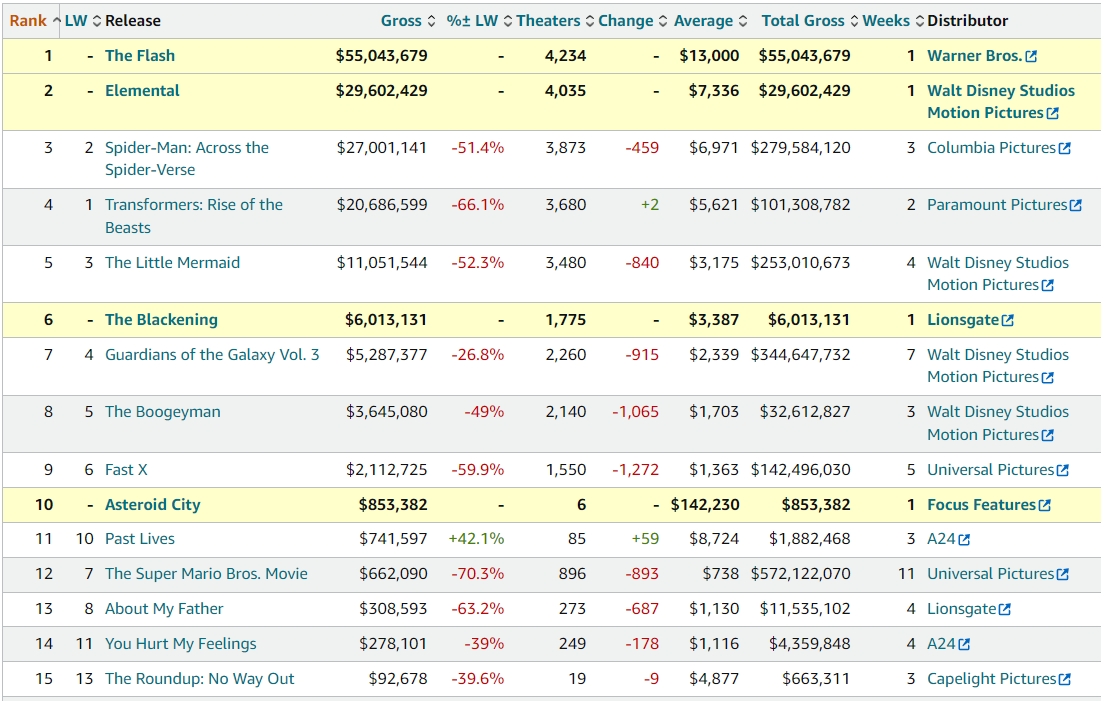This screenshot has height=701, width=1105.
Task: Open Guardians of the Galaxy Vol. 3 link
Action: 212,354
